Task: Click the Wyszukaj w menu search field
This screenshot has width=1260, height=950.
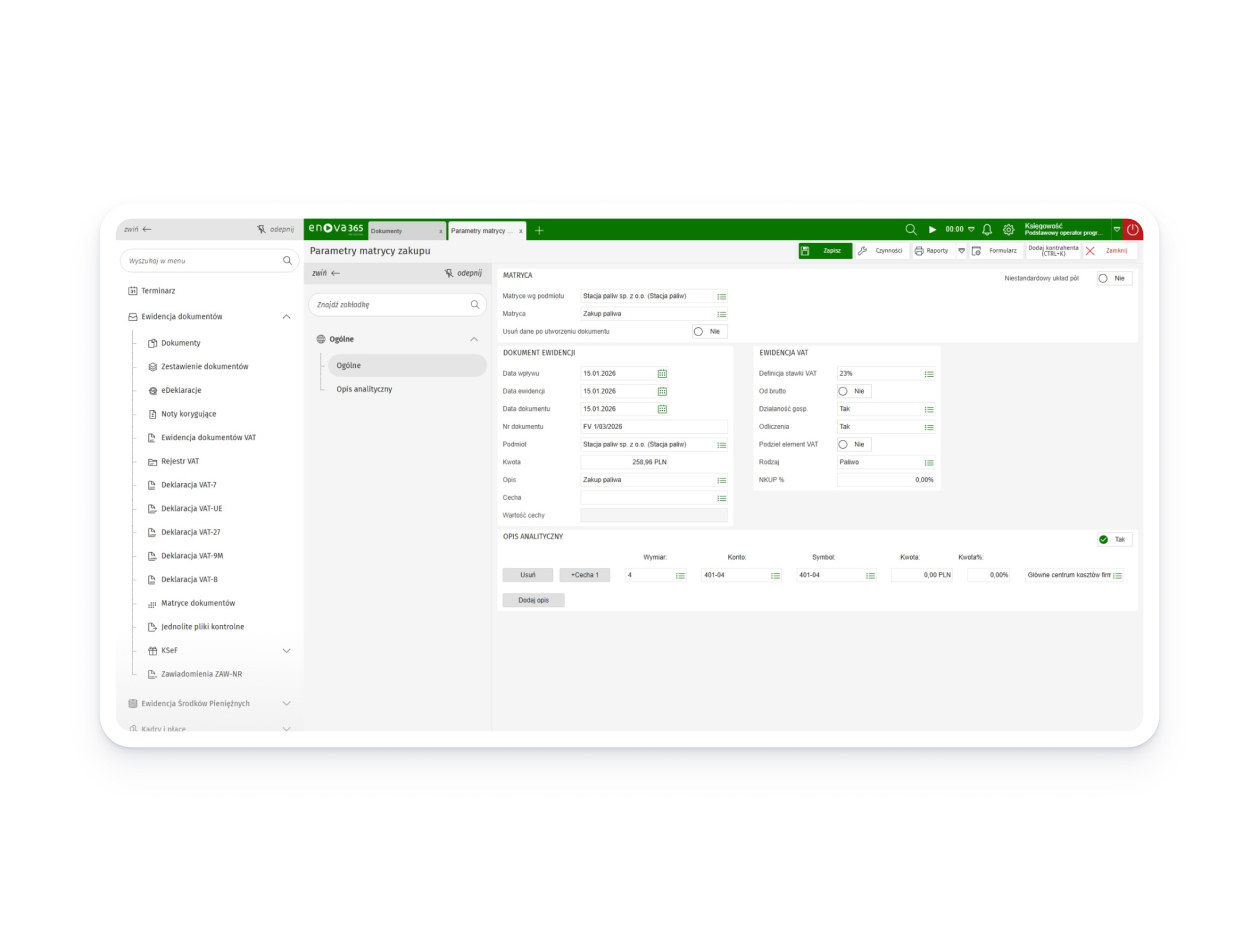Action: pos(210,261)
